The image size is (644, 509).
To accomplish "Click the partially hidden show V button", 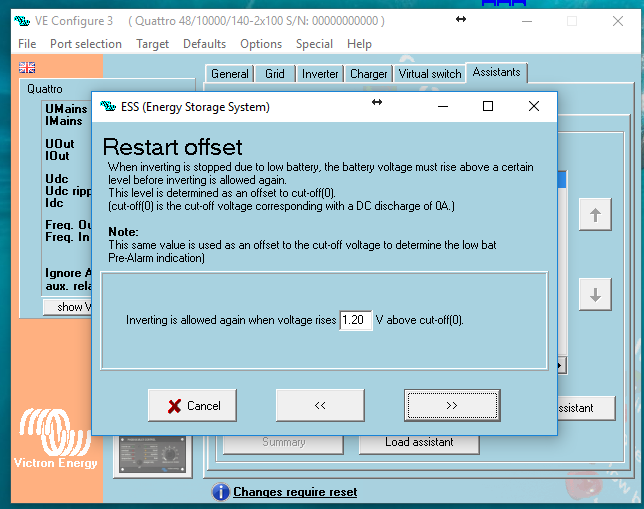I will click(68, 307).
